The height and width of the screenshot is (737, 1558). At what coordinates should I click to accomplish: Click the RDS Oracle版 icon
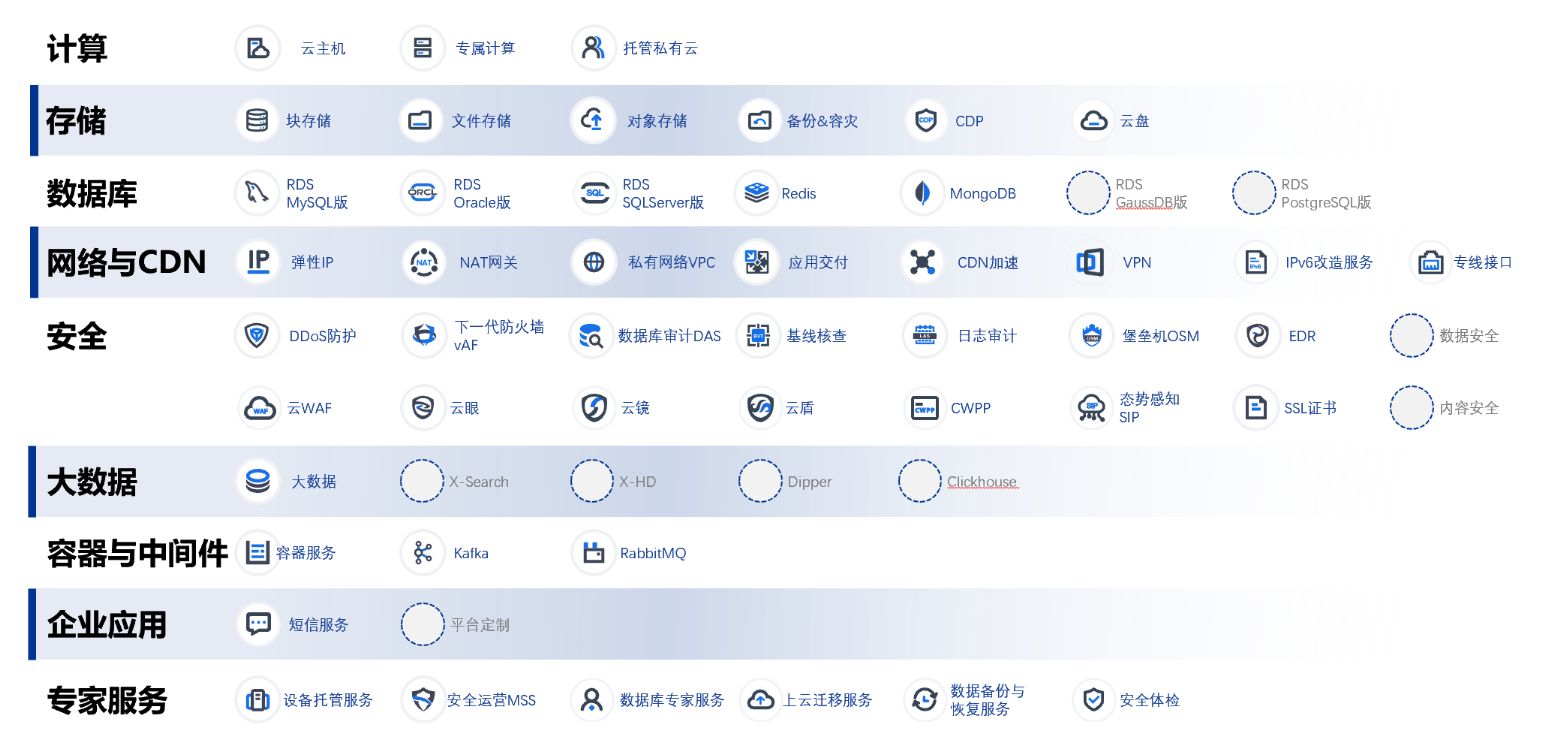click(x=422, y=193)
